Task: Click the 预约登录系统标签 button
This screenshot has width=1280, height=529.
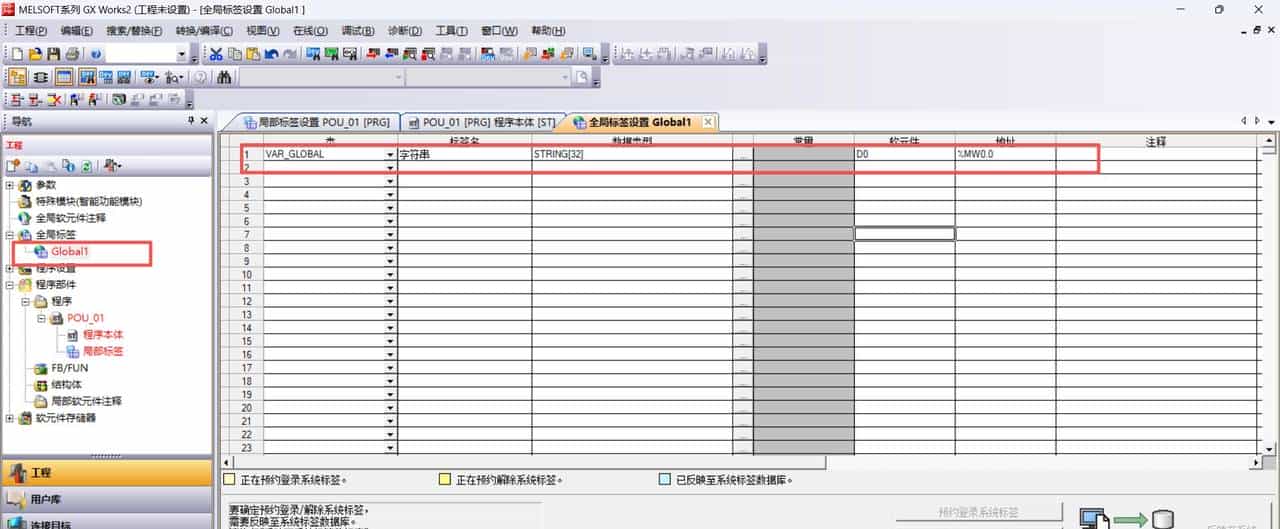Action: (x=978, y=512)
